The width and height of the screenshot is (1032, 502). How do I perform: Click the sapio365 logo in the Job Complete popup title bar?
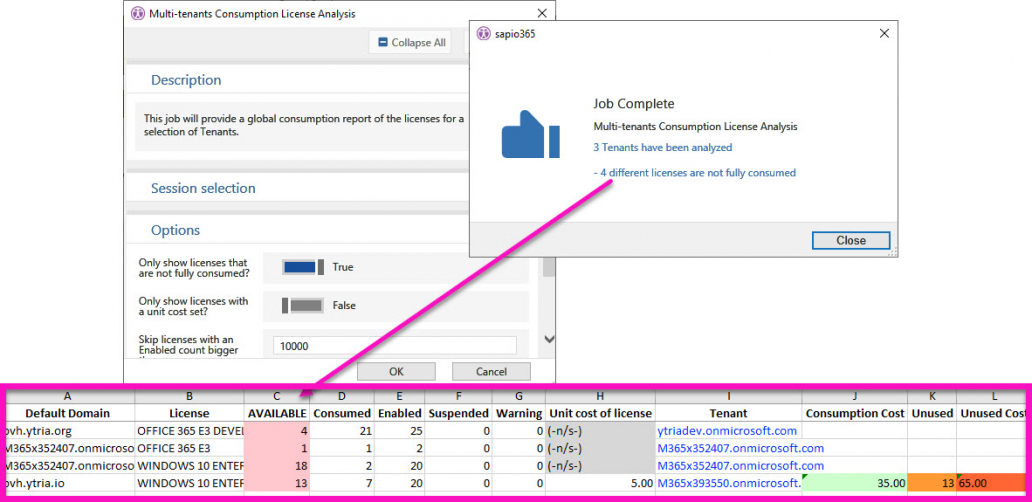[x=483, y=34]
